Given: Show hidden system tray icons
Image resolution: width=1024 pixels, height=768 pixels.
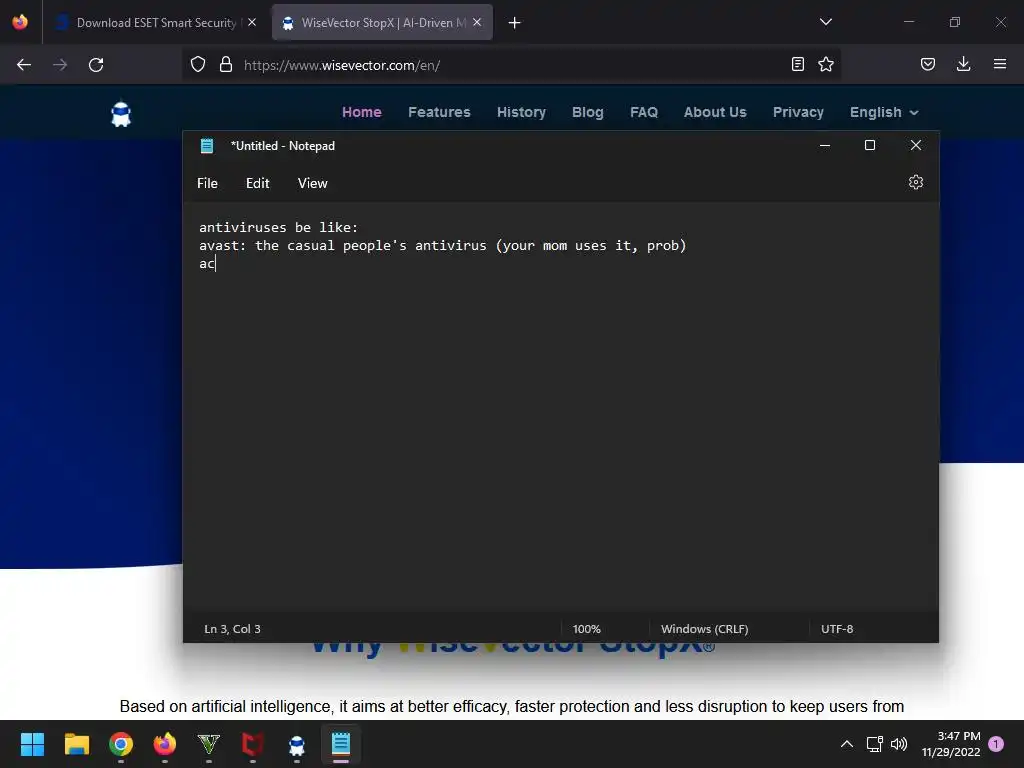Looking at the screenshot, I should pyautogui.click(x=846, y=744).
